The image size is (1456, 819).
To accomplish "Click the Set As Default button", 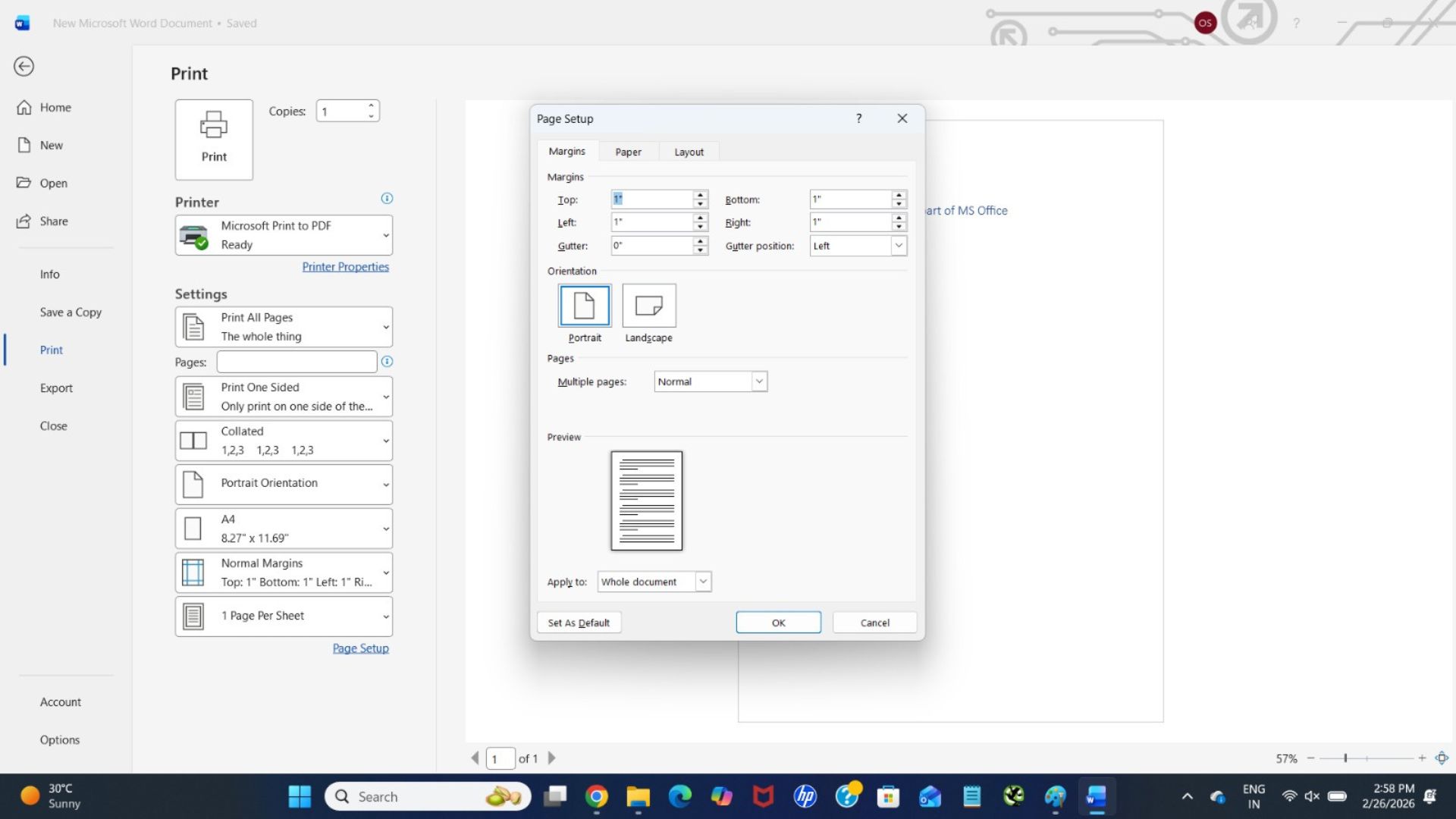I will (x=579, y=622).
